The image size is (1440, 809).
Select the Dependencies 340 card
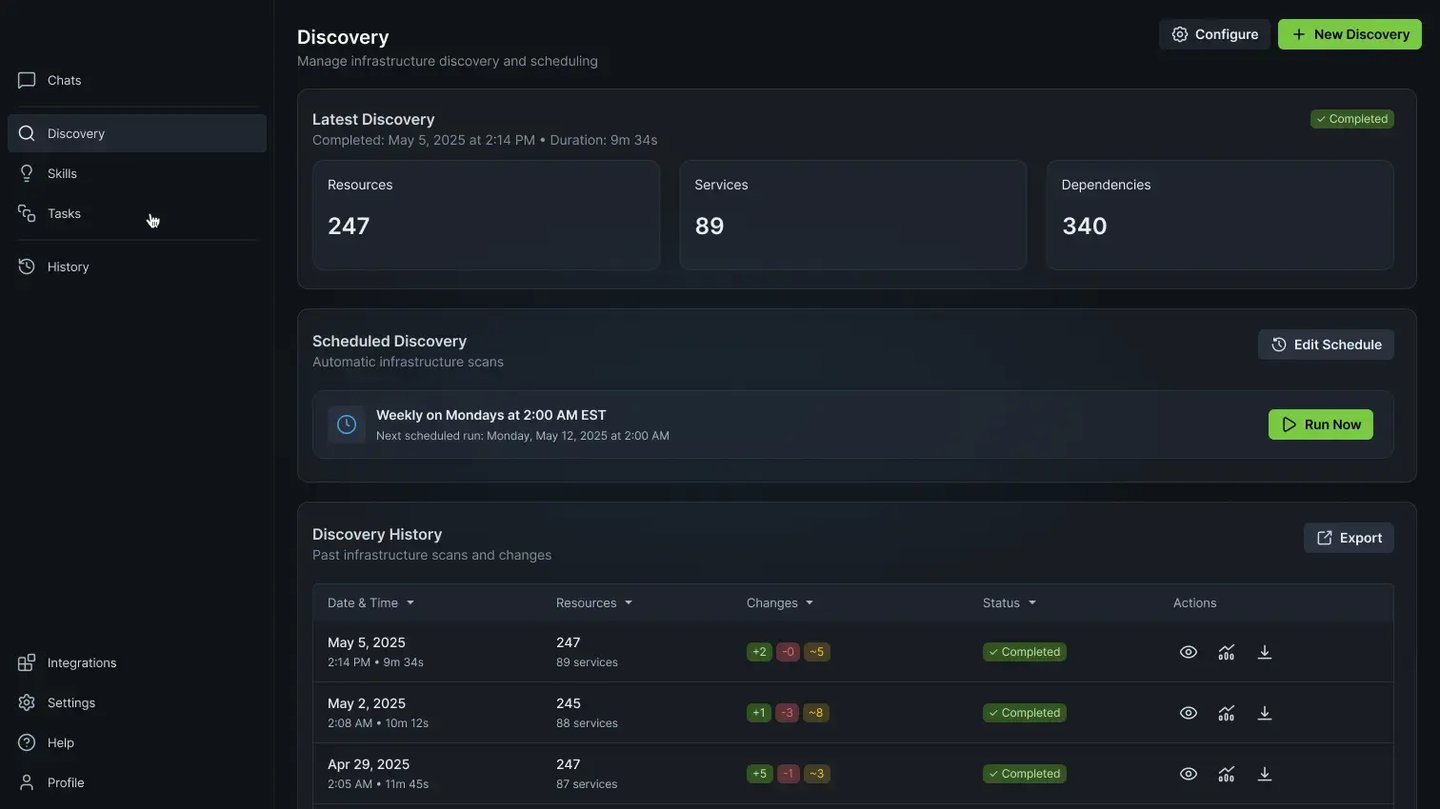coord(1219,215)
